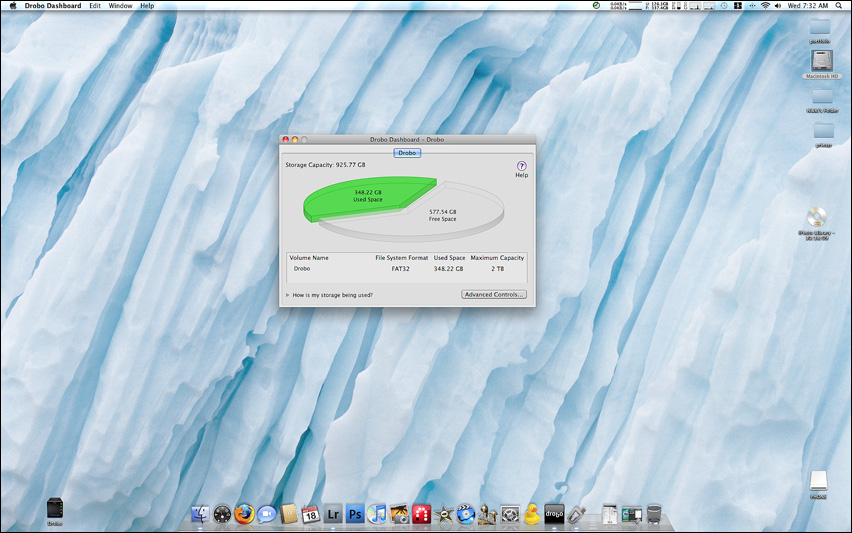Select the Drobo volume row
Screen dimensions: 852x533
[406, 268]
